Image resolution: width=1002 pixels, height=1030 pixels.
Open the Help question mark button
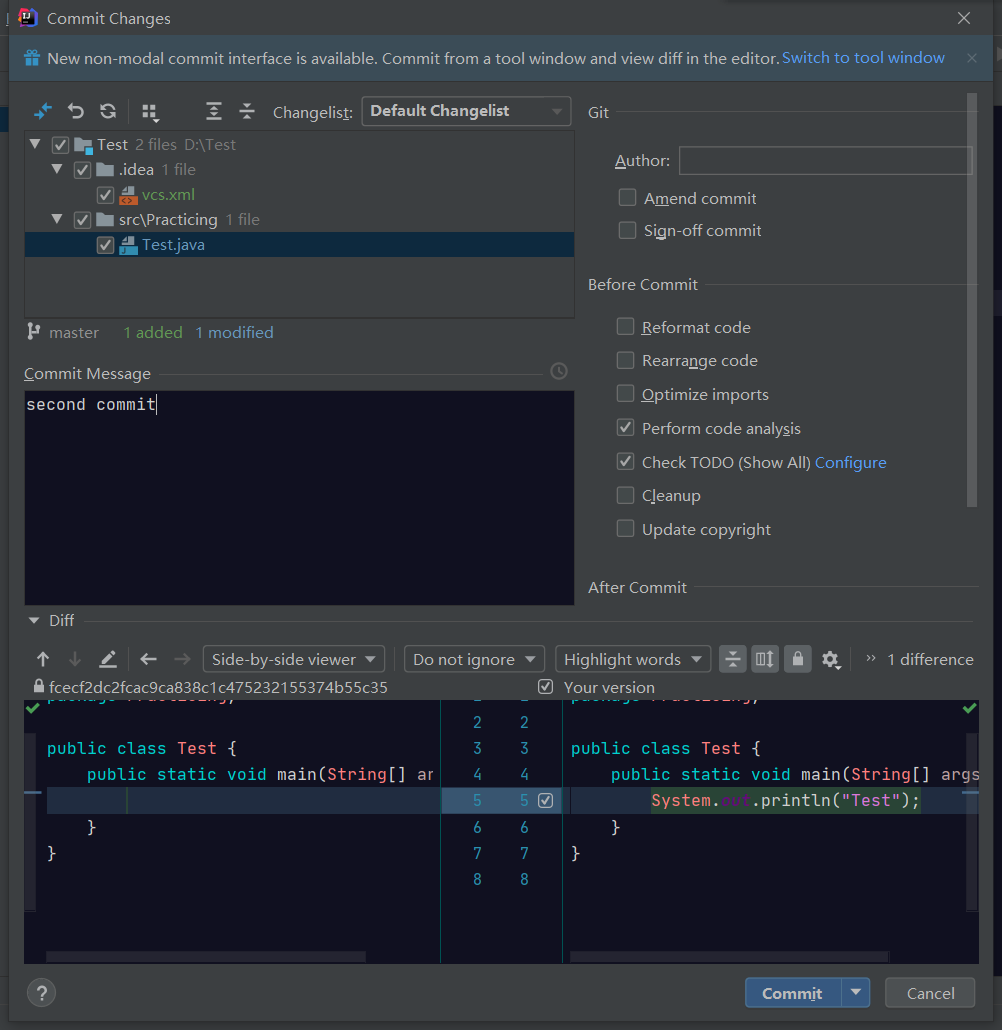pos(41,993)
